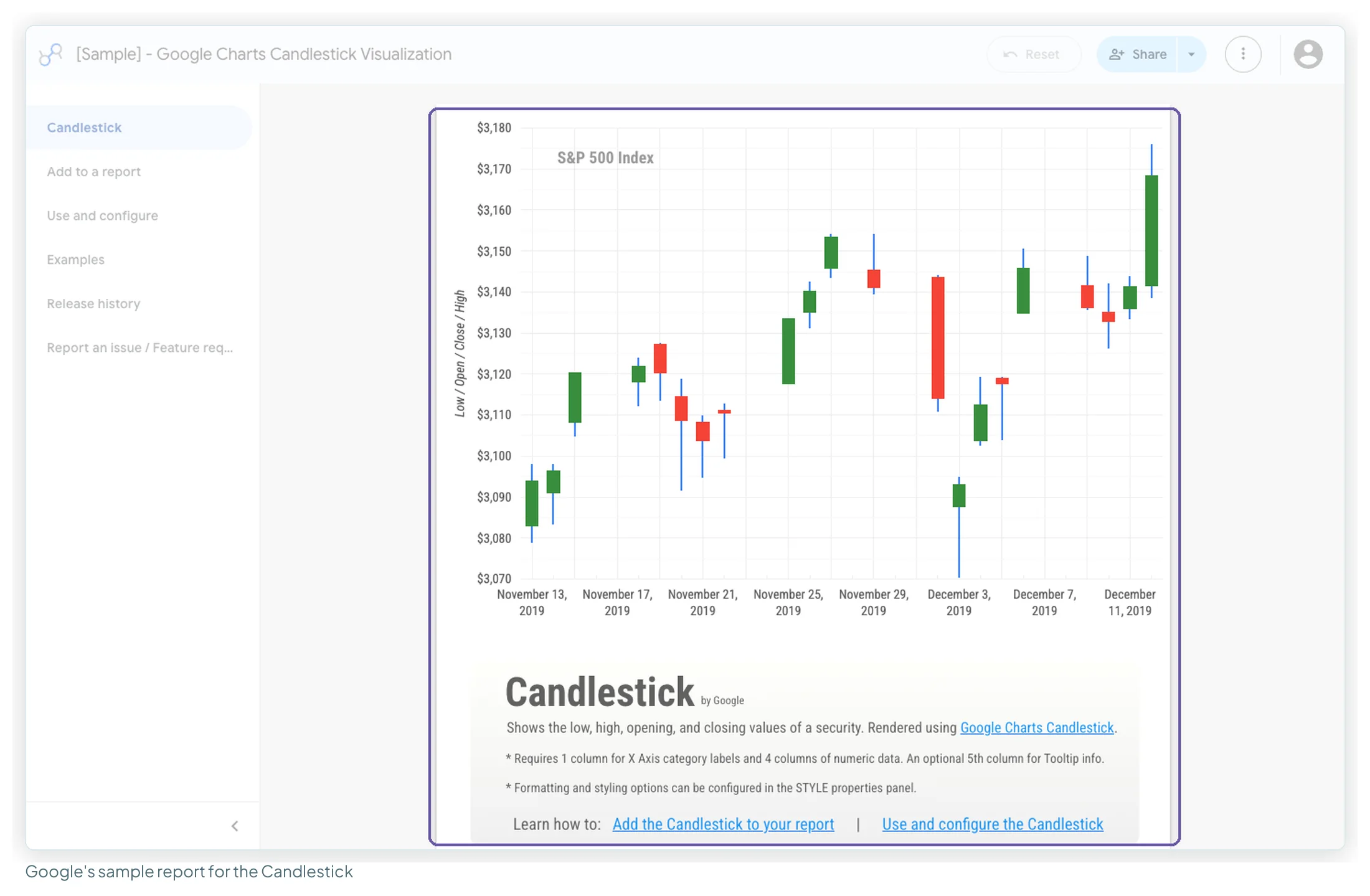Click the tall green candlestick above December 11

1151,230
